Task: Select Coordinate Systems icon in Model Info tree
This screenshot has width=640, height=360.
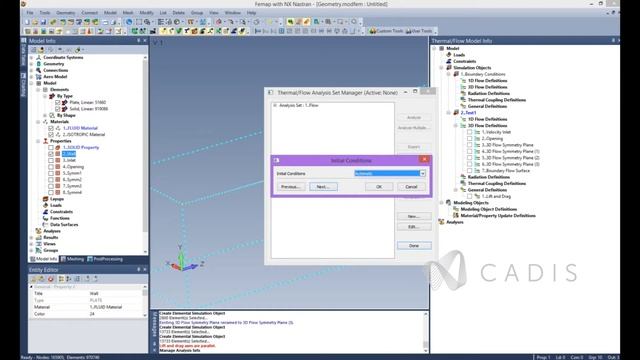Action: (x=39, y=58)
